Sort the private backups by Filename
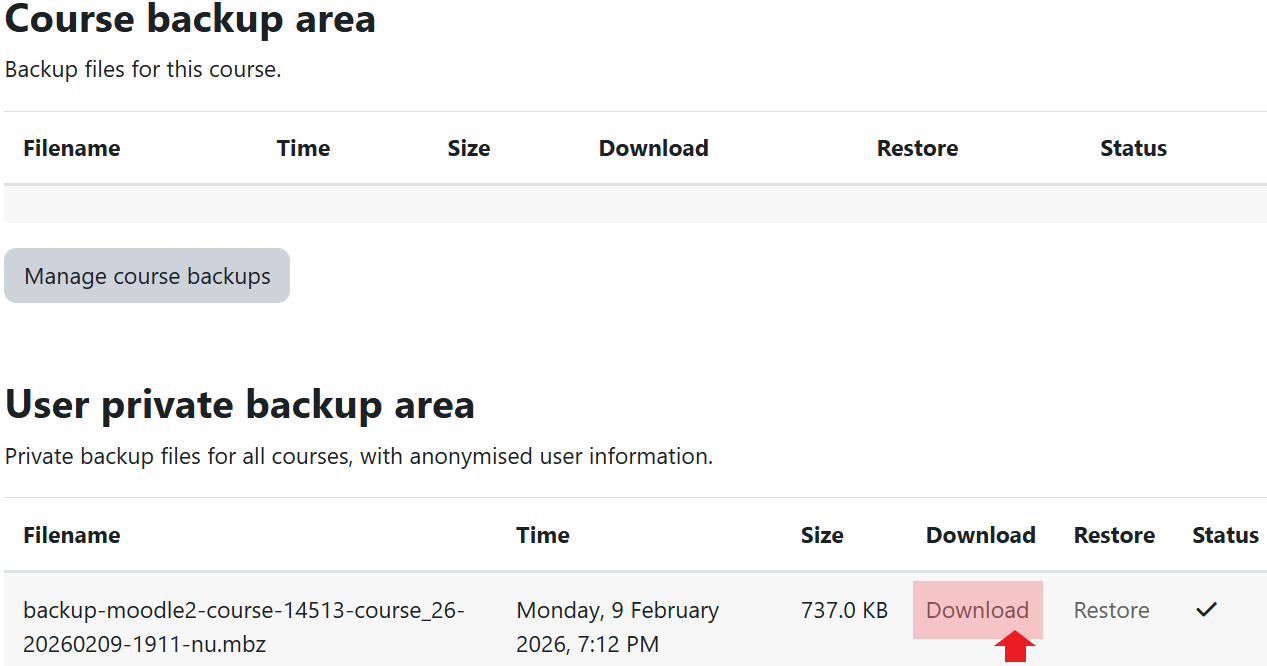The image size is (1267, 666). click(x=71, y=535)
